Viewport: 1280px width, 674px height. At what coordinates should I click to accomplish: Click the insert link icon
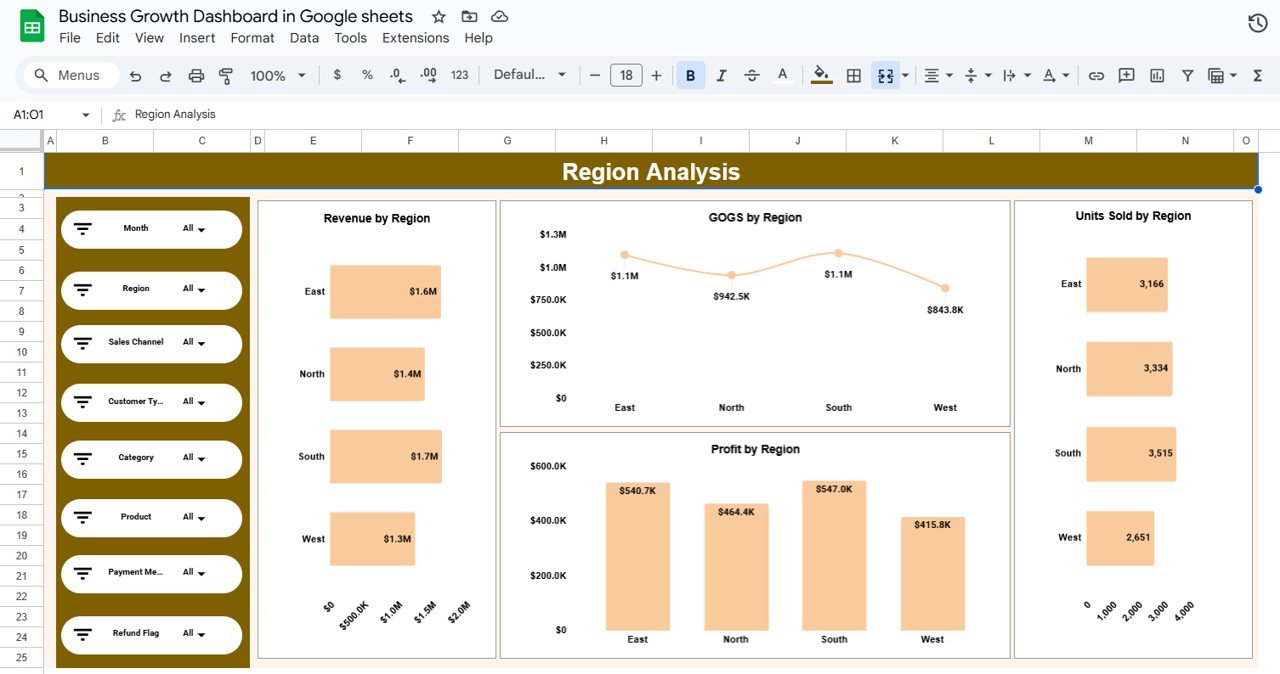click(x=1096, y=75)
